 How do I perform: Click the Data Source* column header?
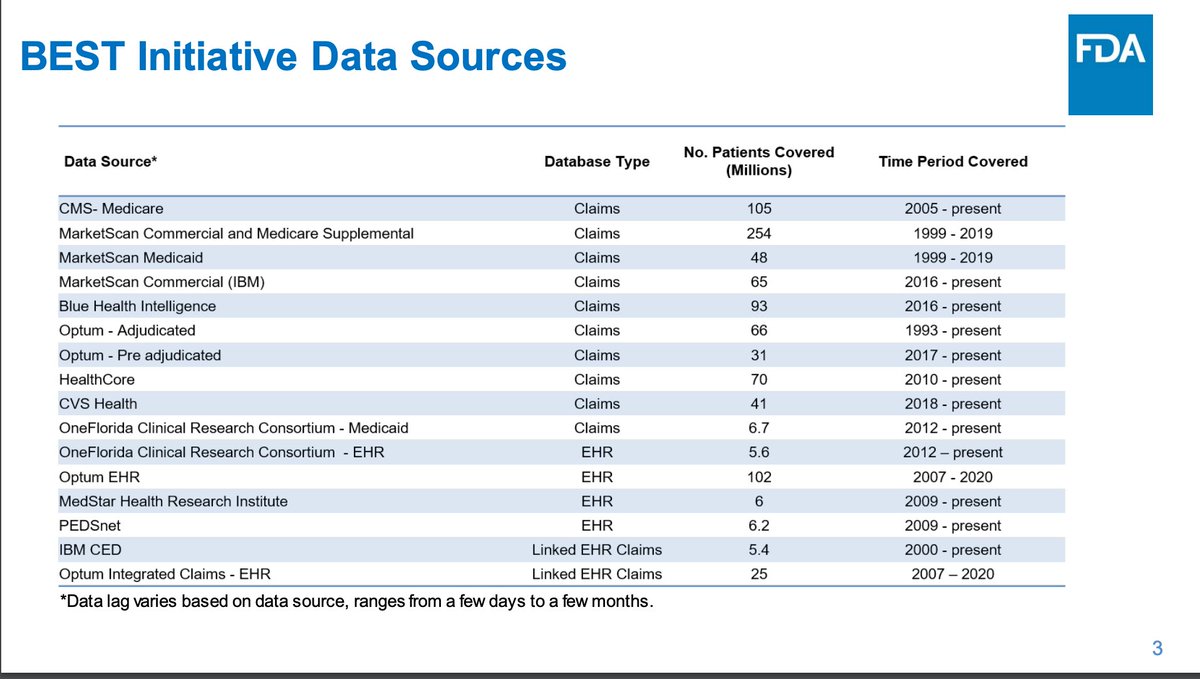click(111, 161)
